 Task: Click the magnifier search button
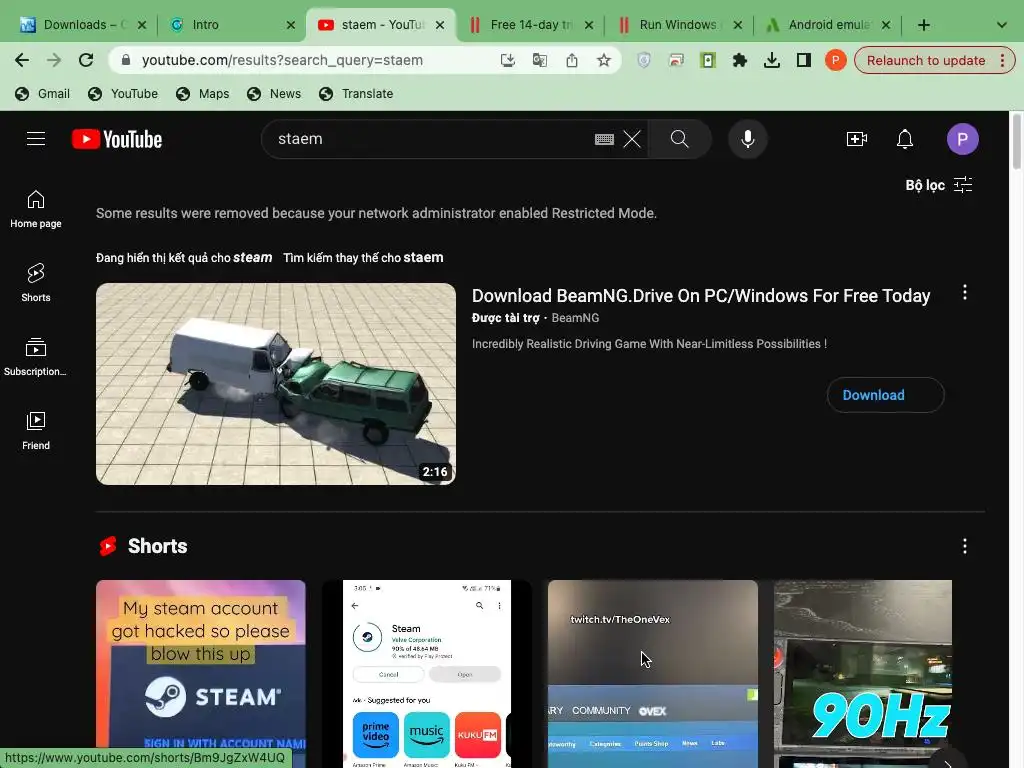coord(679,139)
